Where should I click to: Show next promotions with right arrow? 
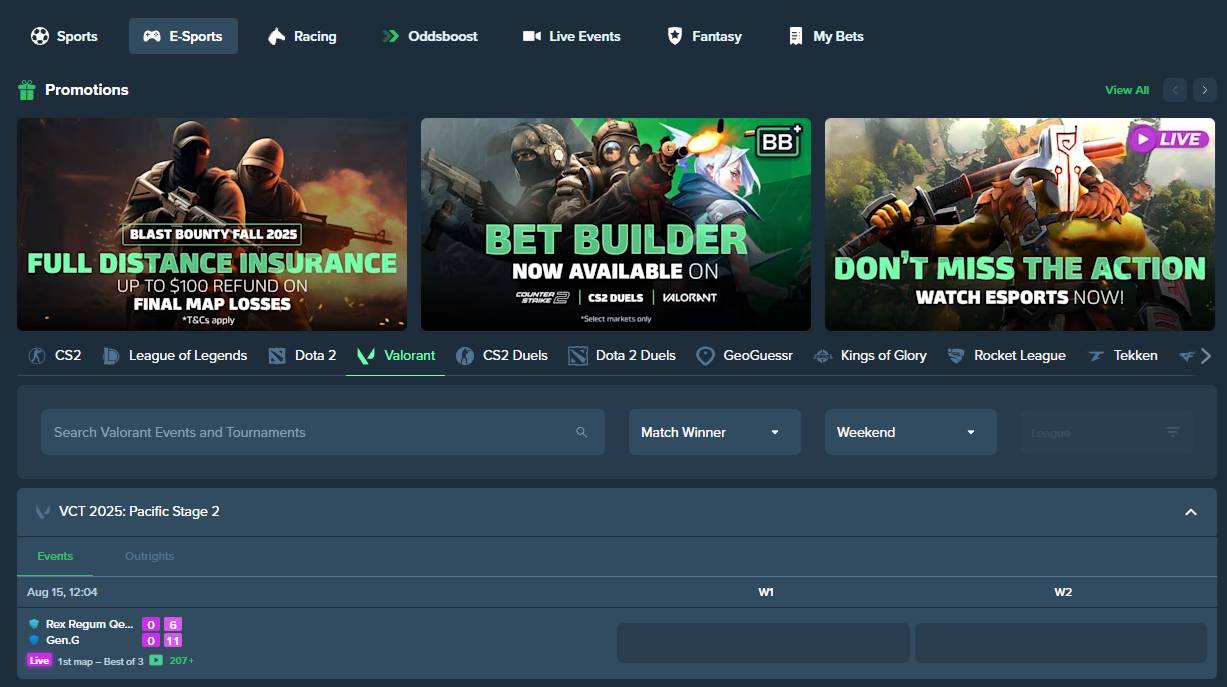1205,90
